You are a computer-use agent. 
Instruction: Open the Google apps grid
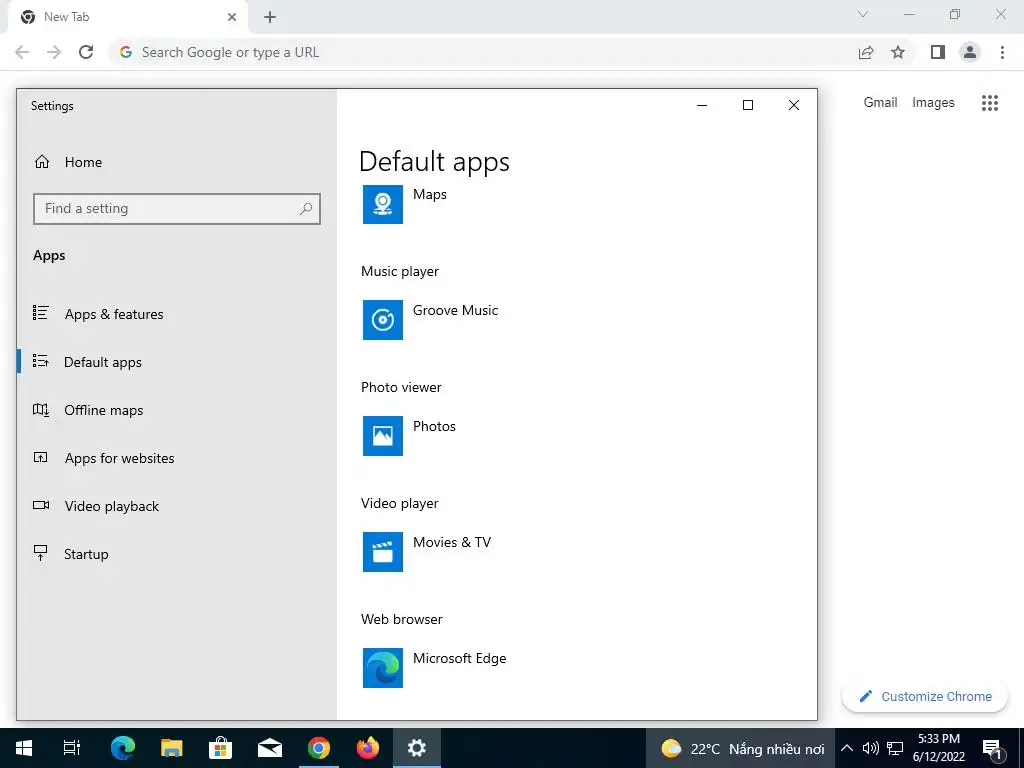990,103
